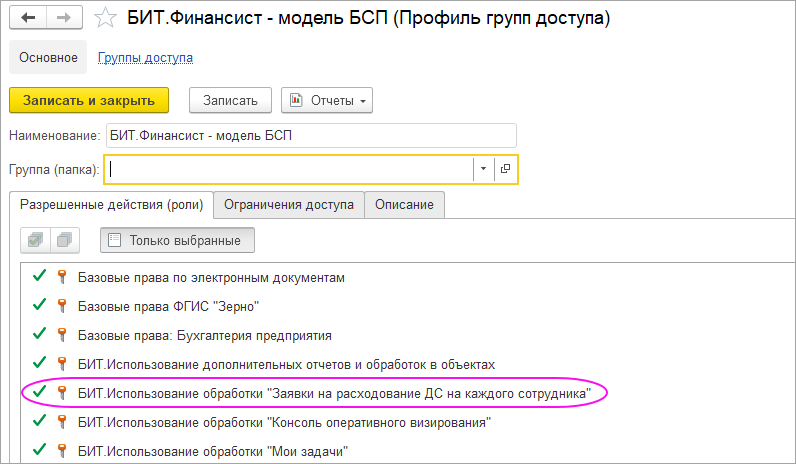Uncheck Базовые права: Бухгалтерия предприятия

(39, 334)
